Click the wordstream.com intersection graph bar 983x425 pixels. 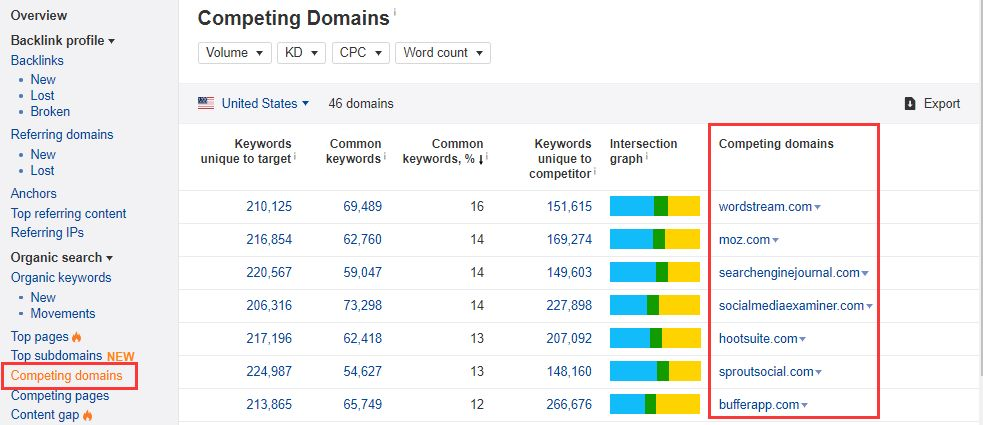pos(654,206)
